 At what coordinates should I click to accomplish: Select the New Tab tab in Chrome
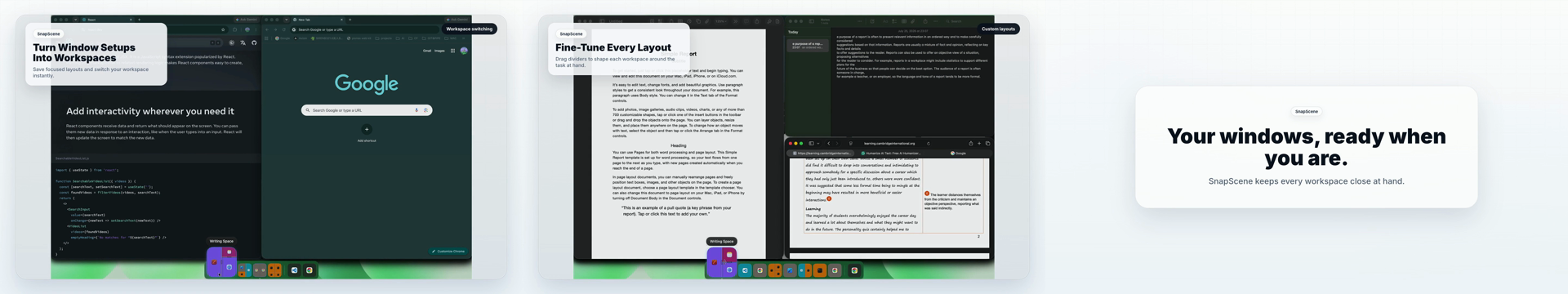pyautogui.click(x=318, y=19)
